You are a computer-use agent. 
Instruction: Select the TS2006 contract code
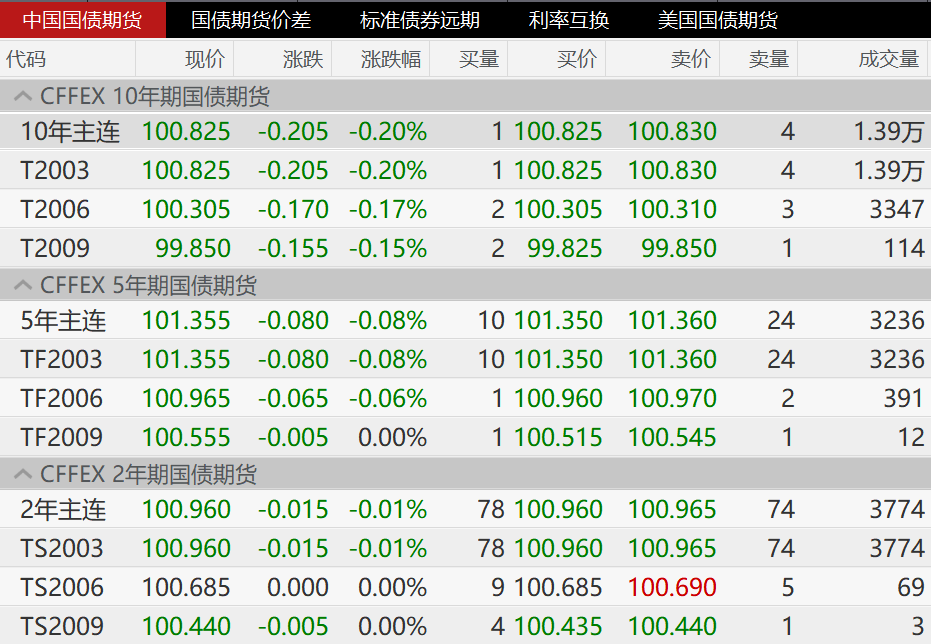pos(61,587)
